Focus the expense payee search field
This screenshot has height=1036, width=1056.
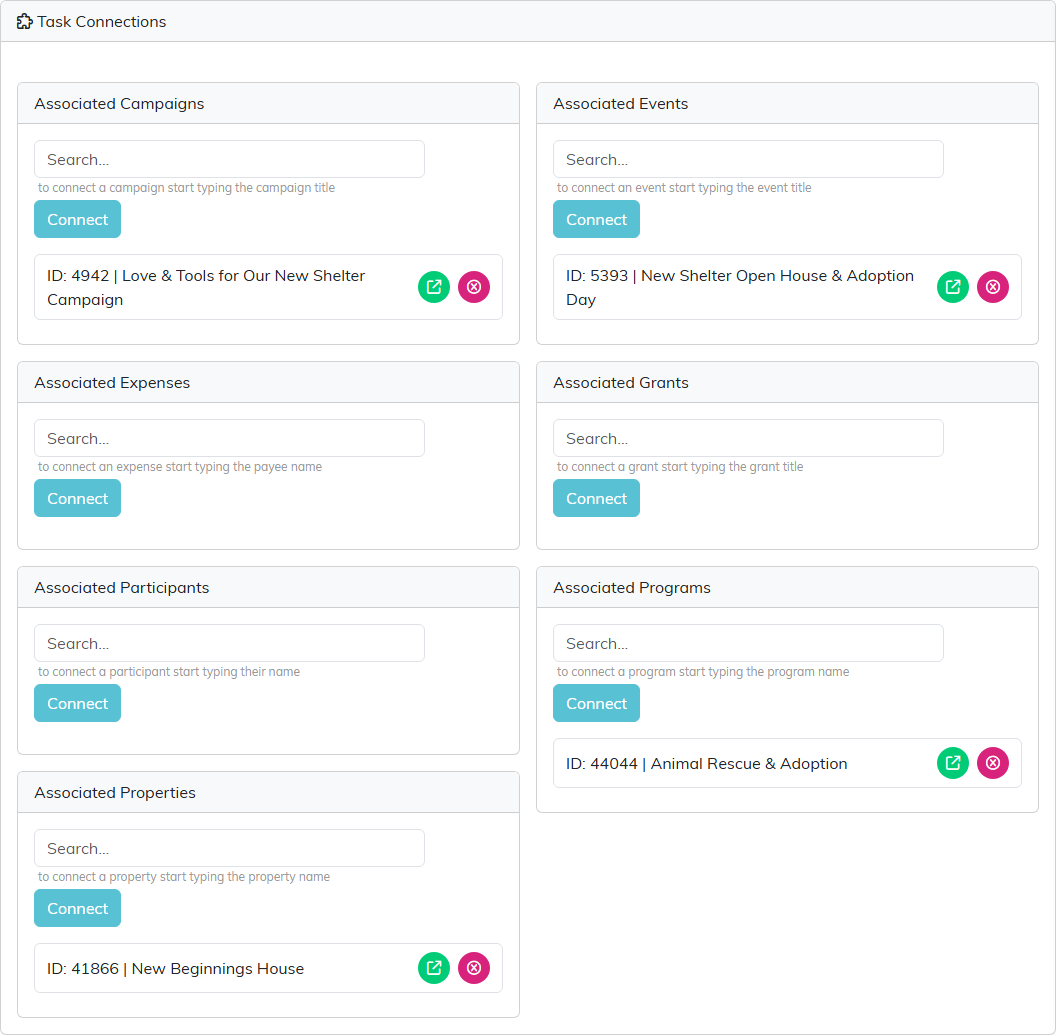[229, 438]
